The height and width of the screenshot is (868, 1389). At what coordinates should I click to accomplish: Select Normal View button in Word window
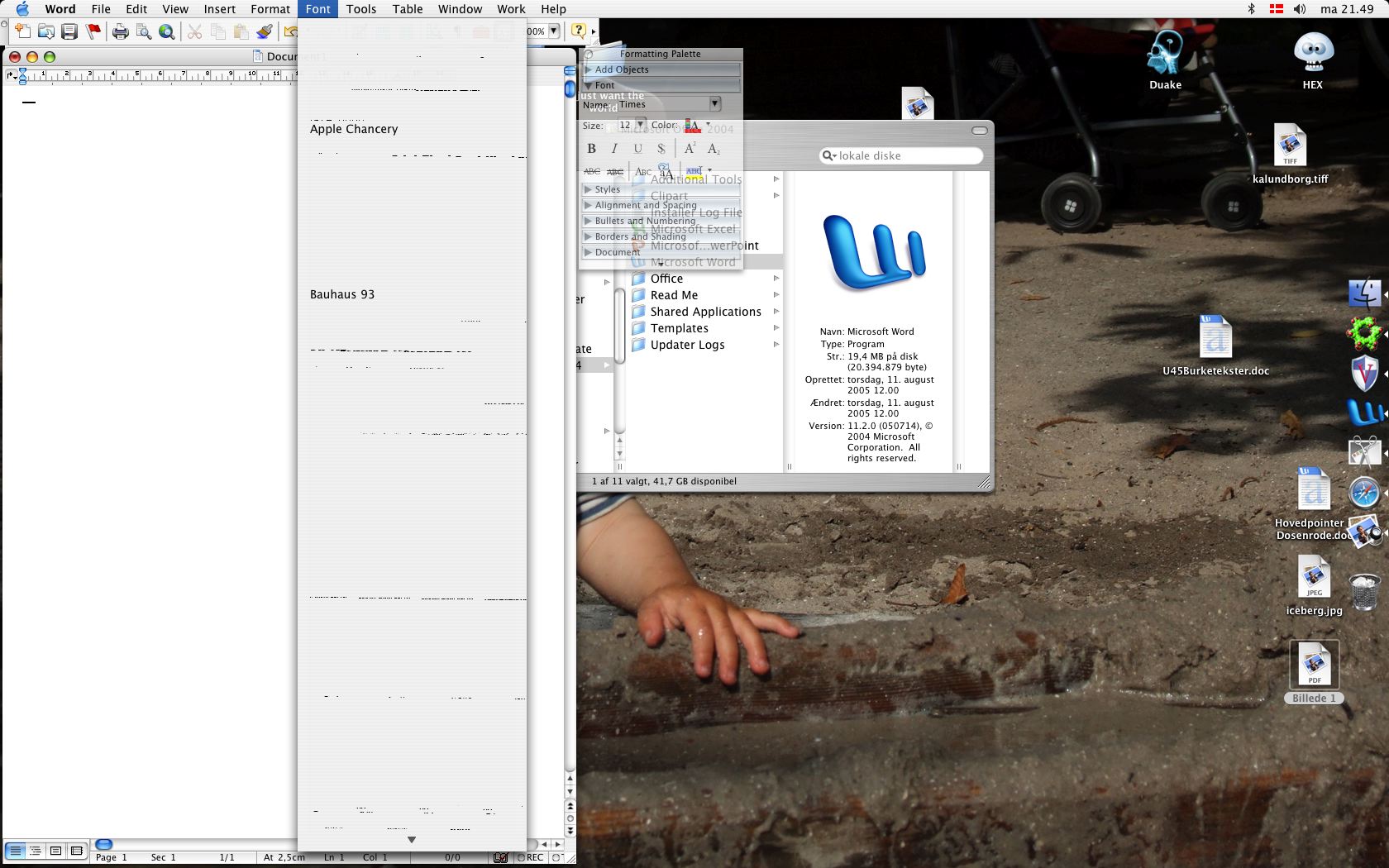click(15, 851)
